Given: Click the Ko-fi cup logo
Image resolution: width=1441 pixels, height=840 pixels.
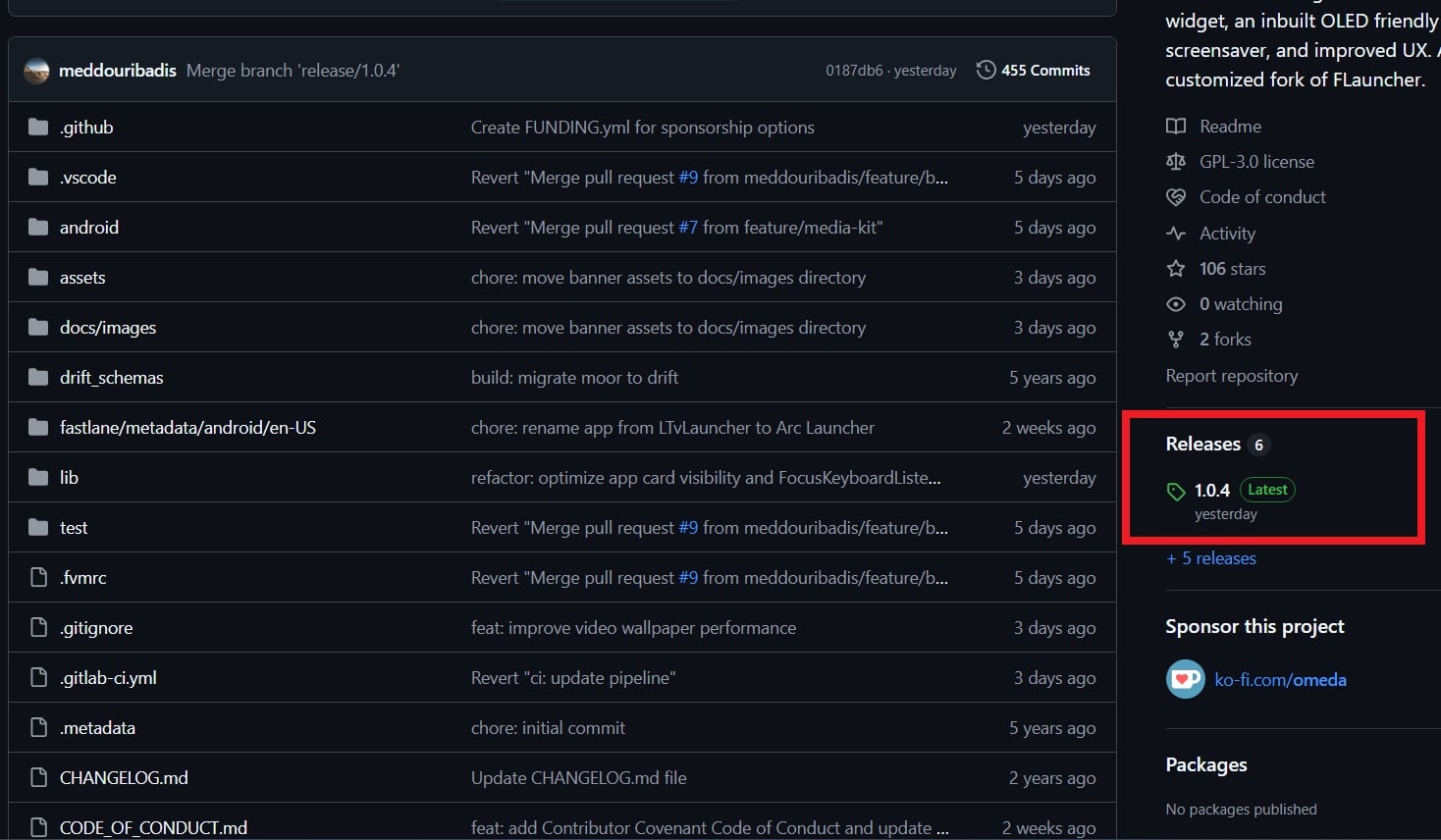Looking at the screenshot, I should coord(1186,679).
